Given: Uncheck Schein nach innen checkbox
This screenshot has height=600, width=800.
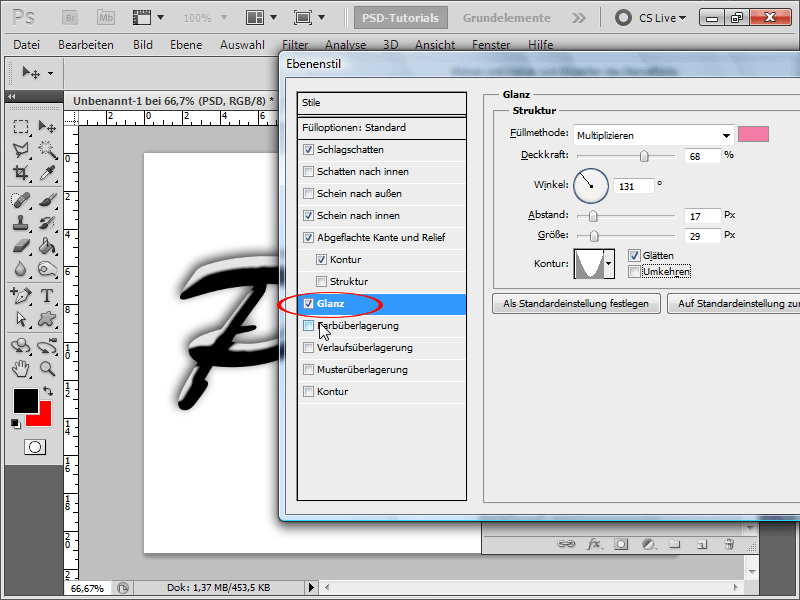Looking at the screenshot, I should pyautogui.click(x=308, y=215).
